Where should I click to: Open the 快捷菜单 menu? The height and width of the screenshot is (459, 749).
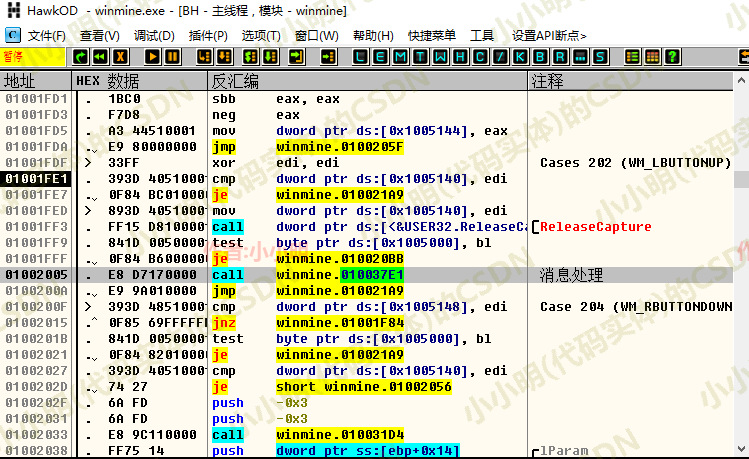click(x=431, y=36)
